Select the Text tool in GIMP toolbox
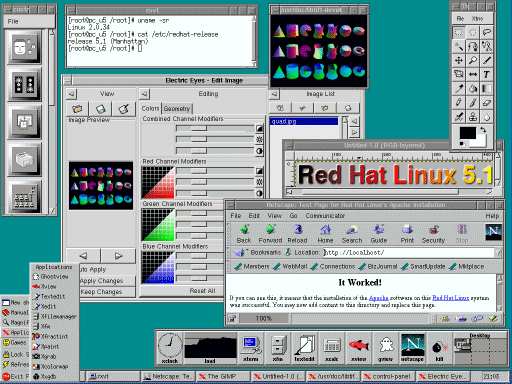512x384 pixels. (x=487, y=74)
